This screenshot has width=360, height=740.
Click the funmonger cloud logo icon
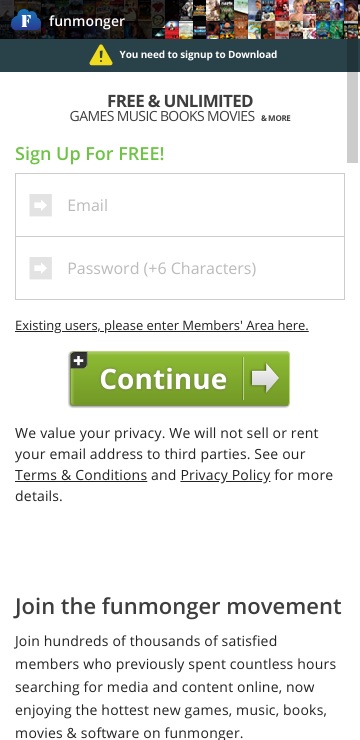tap(25, 21)
